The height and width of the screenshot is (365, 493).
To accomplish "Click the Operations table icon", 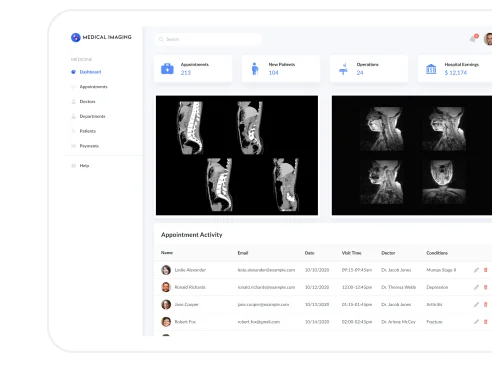I will pos(343,69).
